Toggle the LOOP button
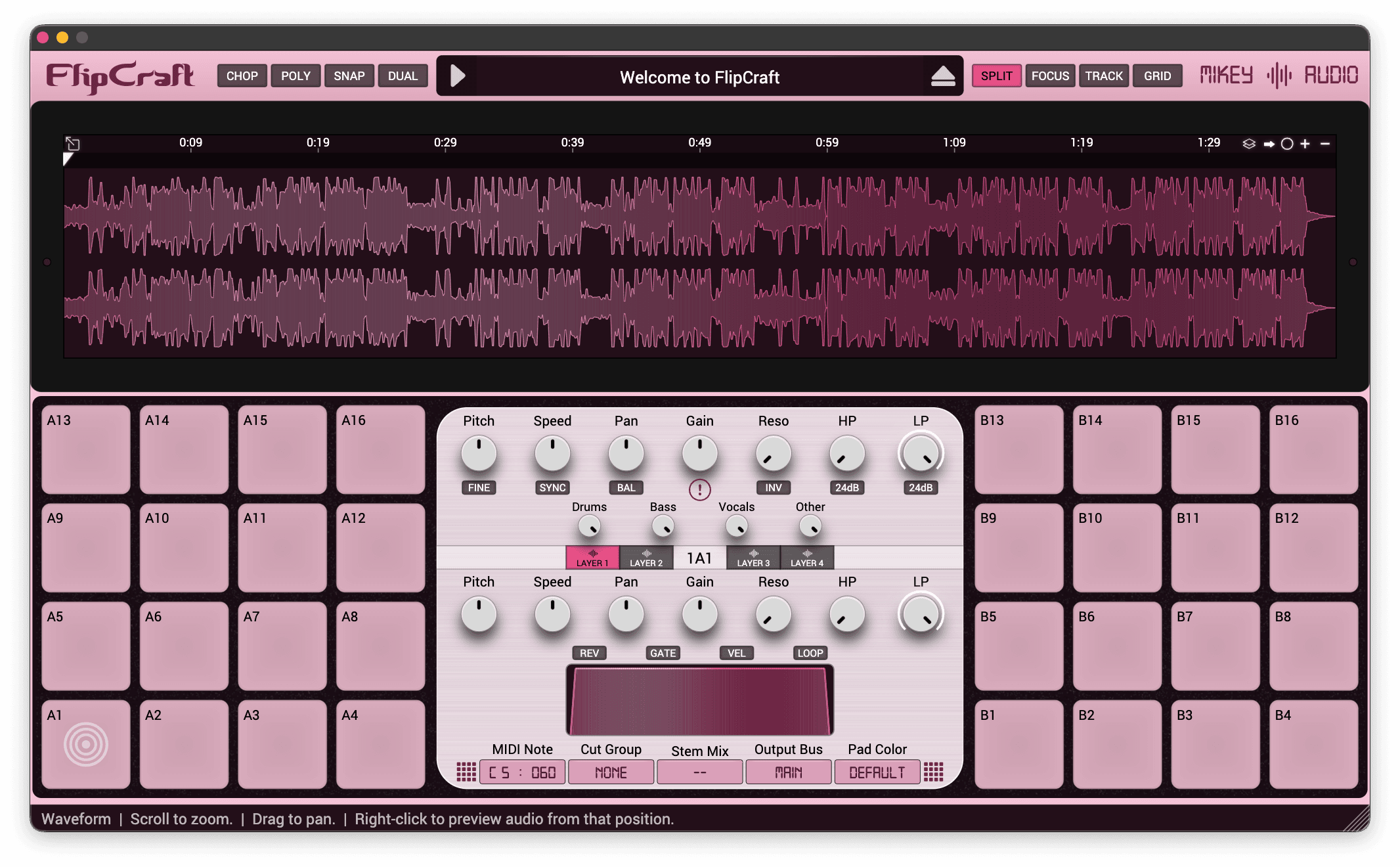This screenshot has width=1400, height=867. [x=810, y=653]
